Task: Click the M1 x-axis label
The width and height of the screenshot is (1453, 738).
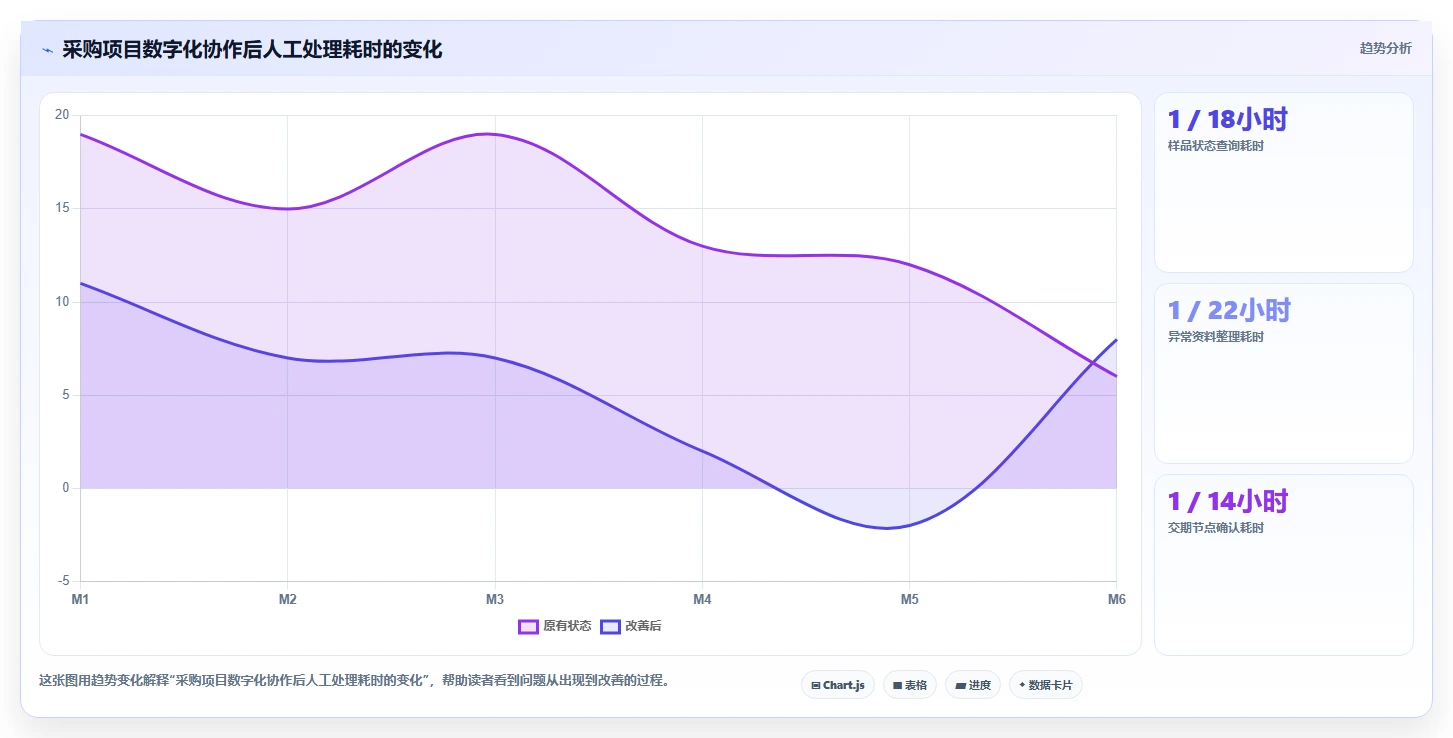Action: pos(80,600)
